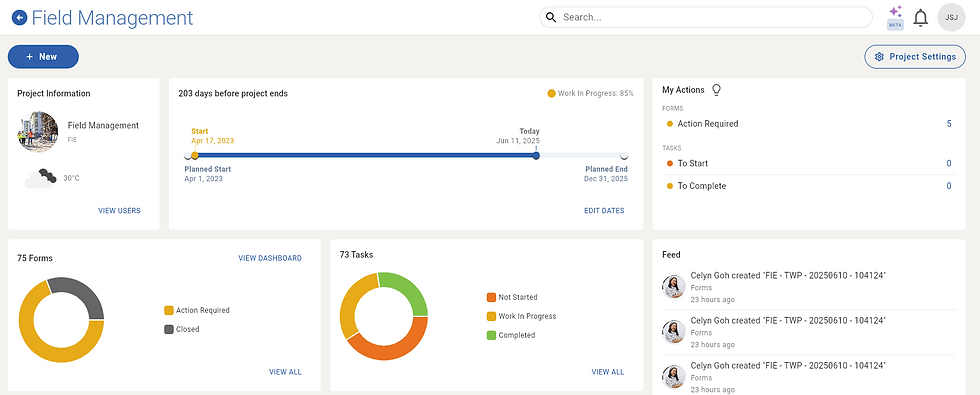This screenshot has width=980, height=395.
Task: Open VIEW DASHBOARD for forms
Action: tap(270, 258)
